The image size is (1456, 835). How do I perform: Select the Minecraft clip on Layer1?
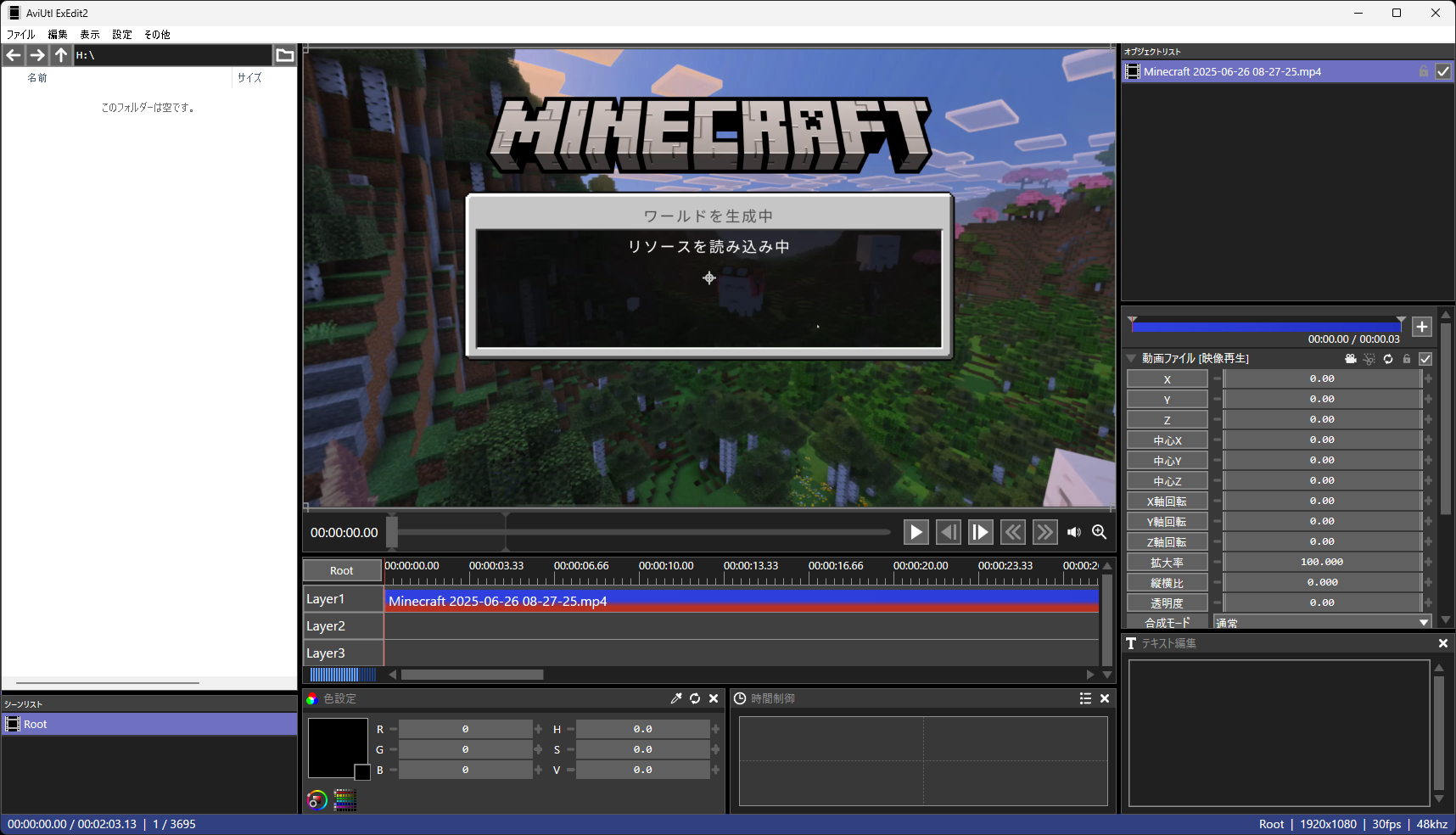(742, 601)
